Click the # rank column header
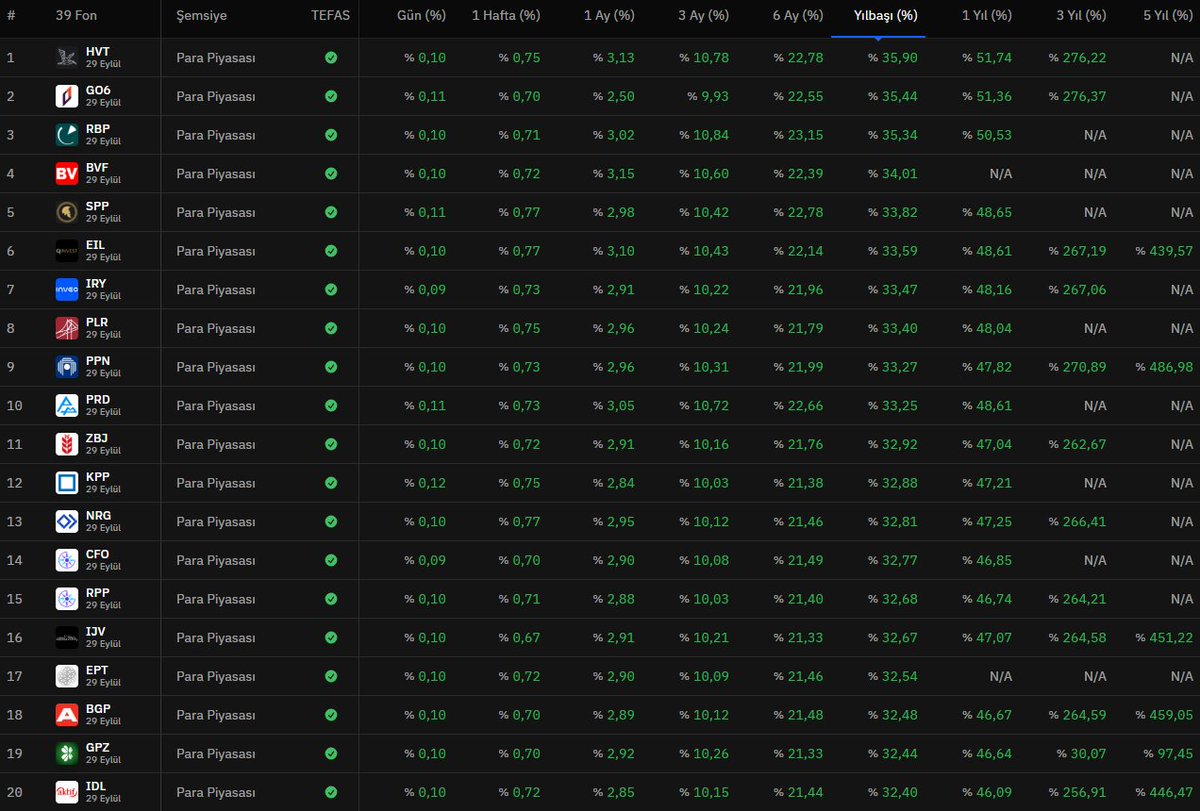This screenshot has width=1200, height=811. click(x=11, y=16)
